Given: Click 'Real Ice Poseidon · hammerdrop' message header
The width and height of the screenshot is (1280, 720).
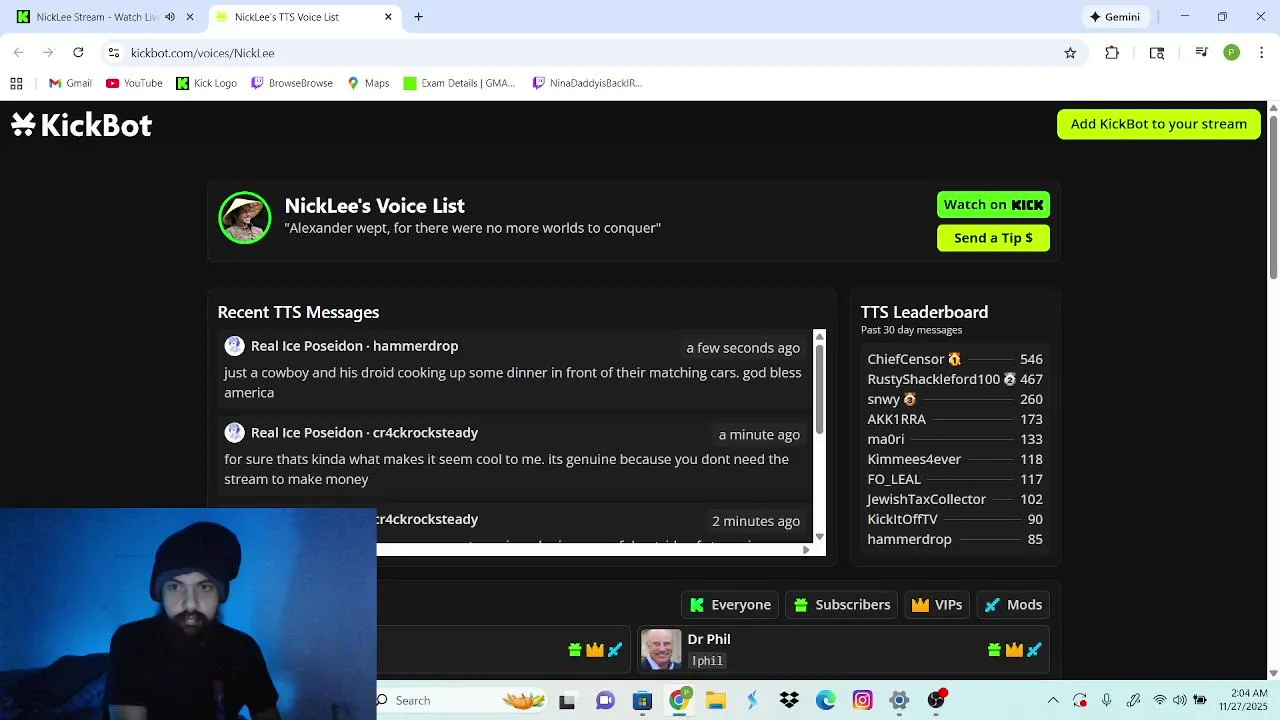Looking at the screenshot, I should (354, 346).
